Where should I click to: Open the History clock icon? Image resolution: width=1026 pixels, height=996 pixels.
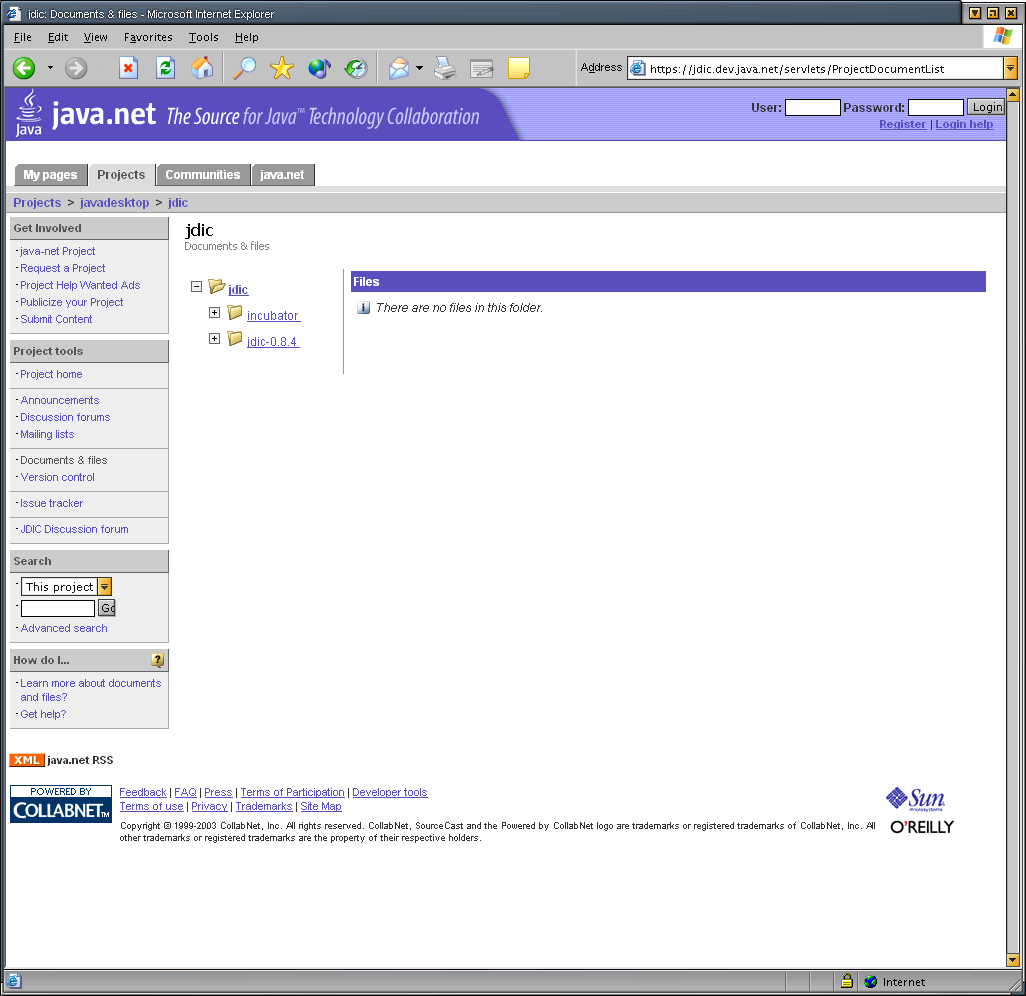356,68
